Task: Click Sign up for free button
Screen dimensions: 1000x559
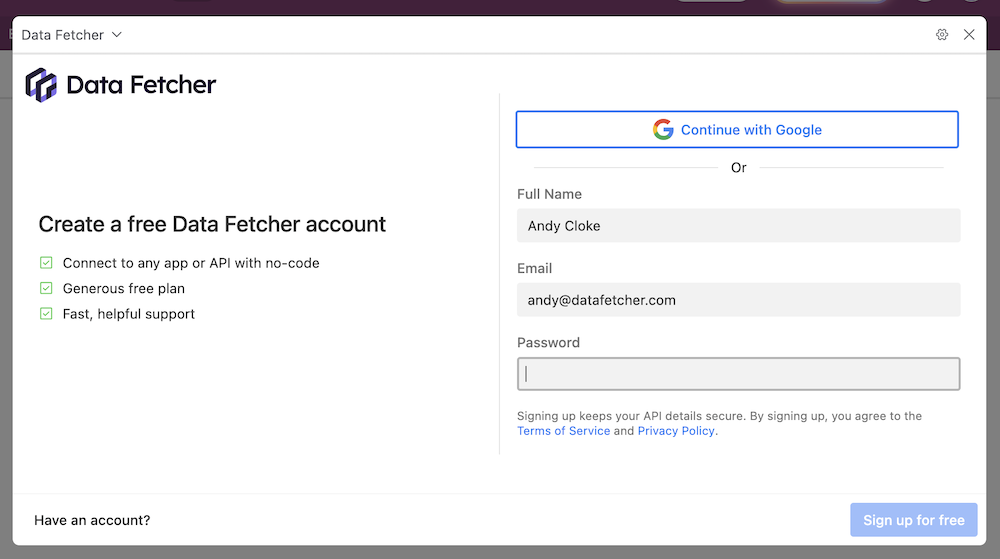Action: 913,520
